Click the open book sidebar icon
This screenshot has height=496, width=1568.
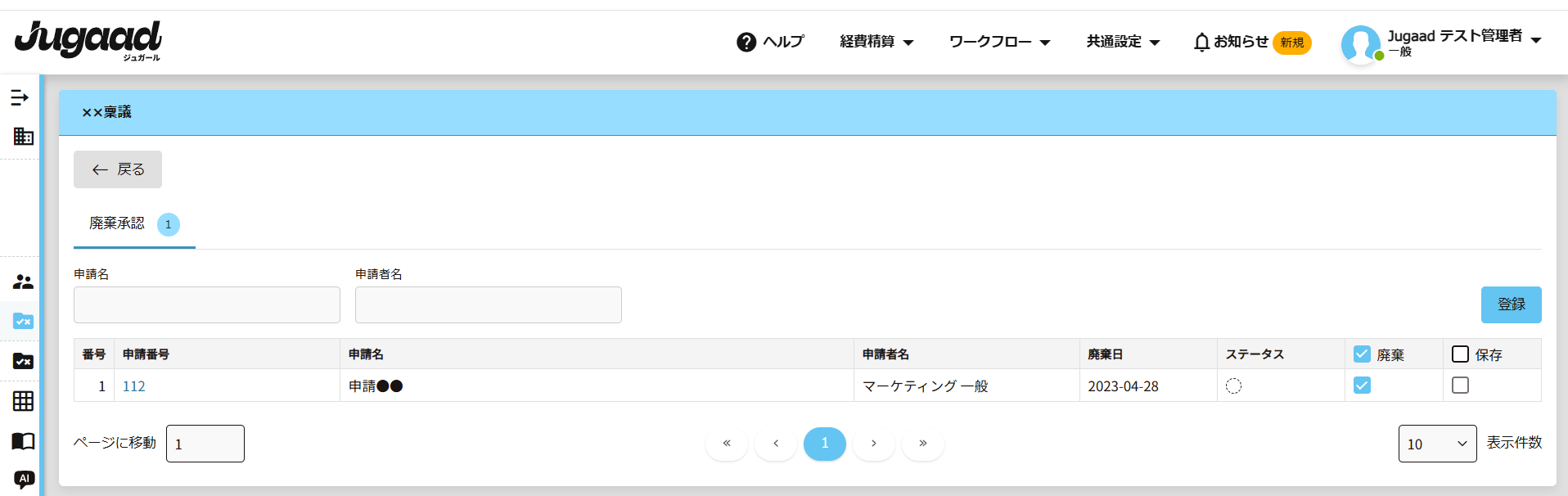coord(23,441)
